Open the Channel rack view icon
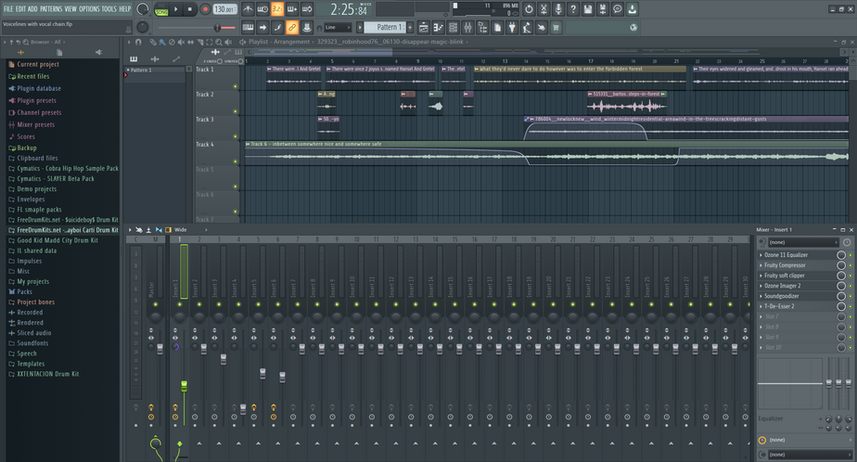 click(x=453, y=27)
